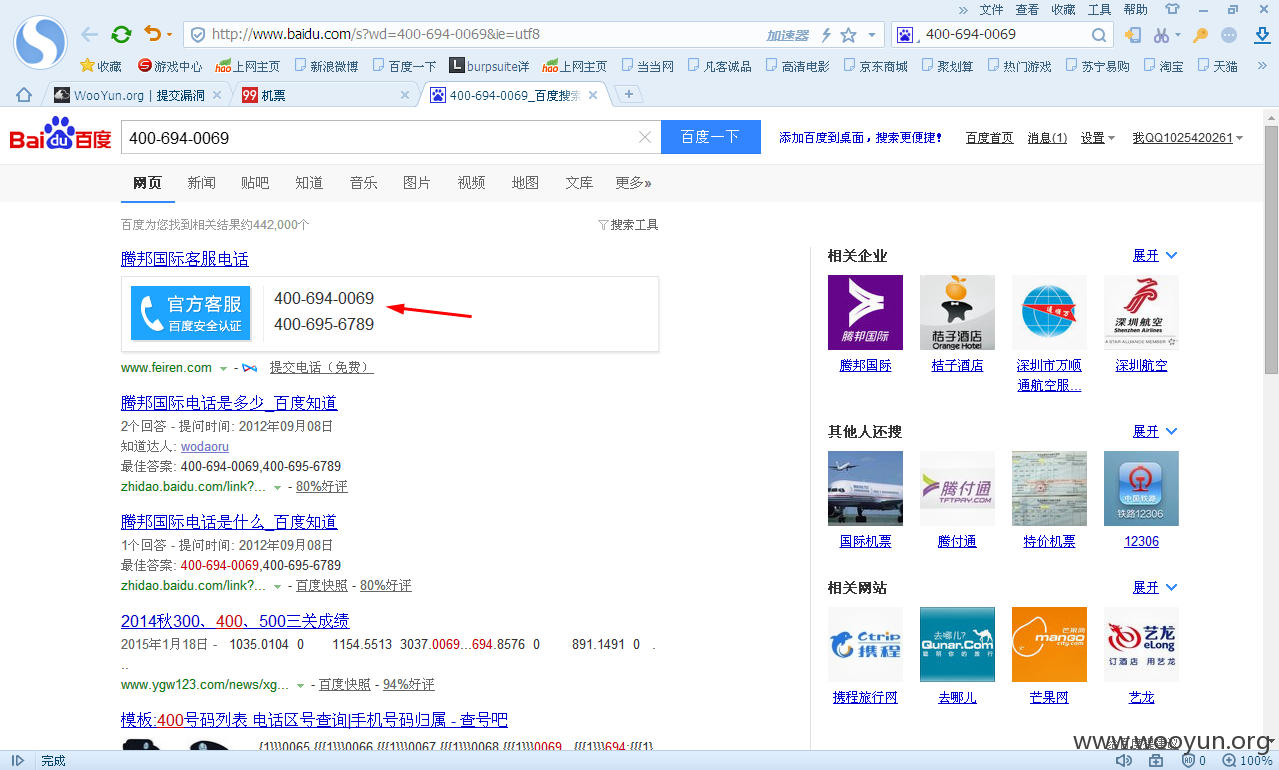
Task: Click the orange sign-in account icon
Action: click(x=1133, y=35)
